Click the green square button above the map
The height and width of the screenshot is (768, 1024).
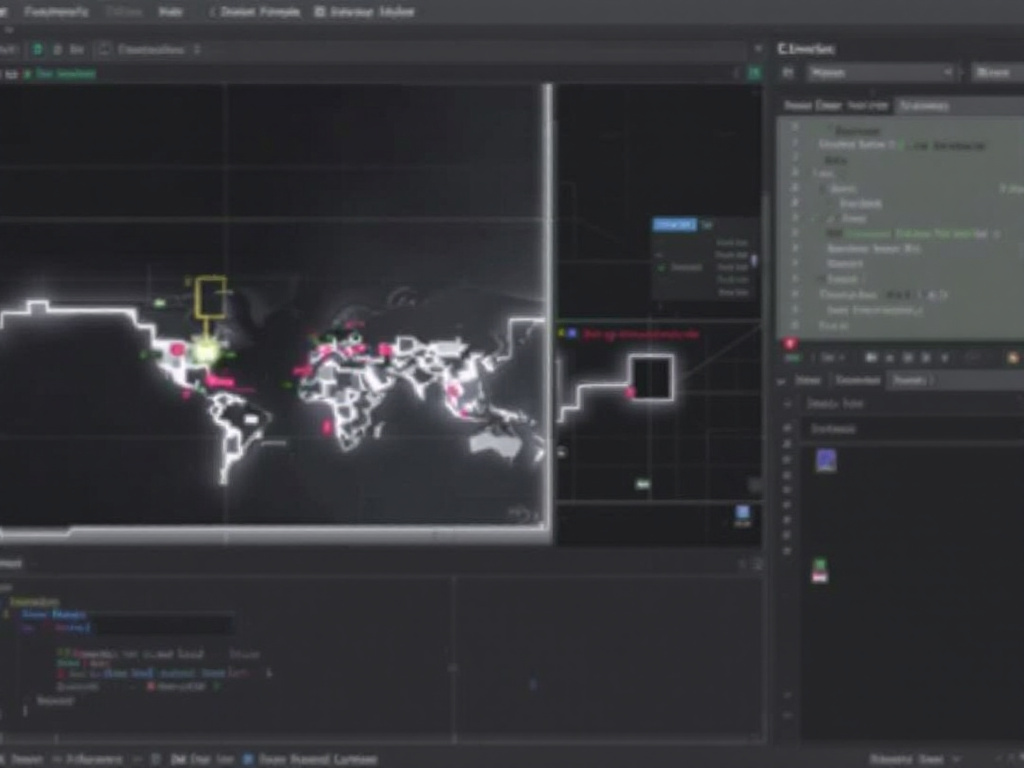click(754, 73)
